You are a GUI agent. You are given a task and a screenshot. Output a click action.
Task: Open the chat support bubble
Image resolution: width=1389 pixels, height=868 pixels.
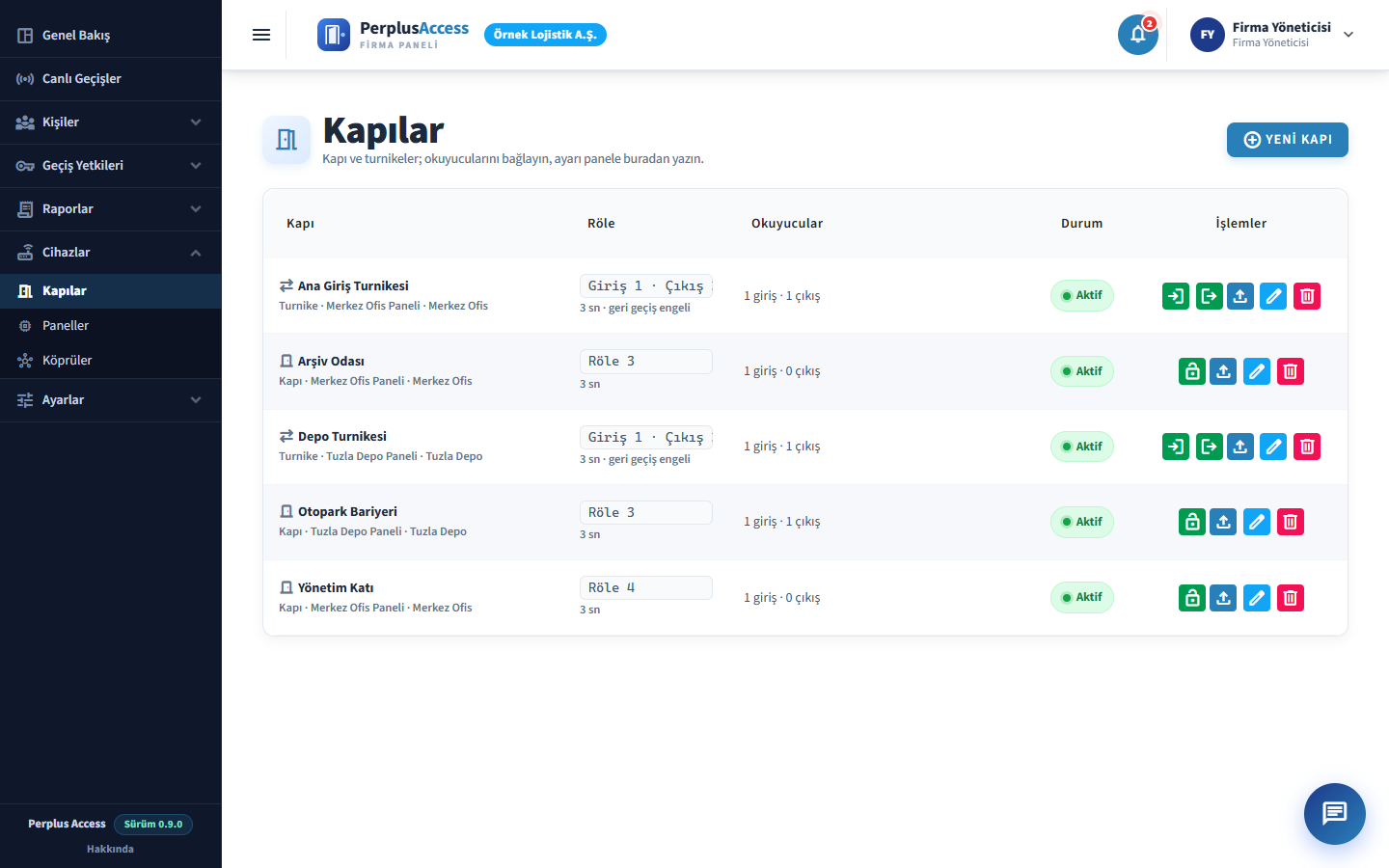tap(1335, 814)
